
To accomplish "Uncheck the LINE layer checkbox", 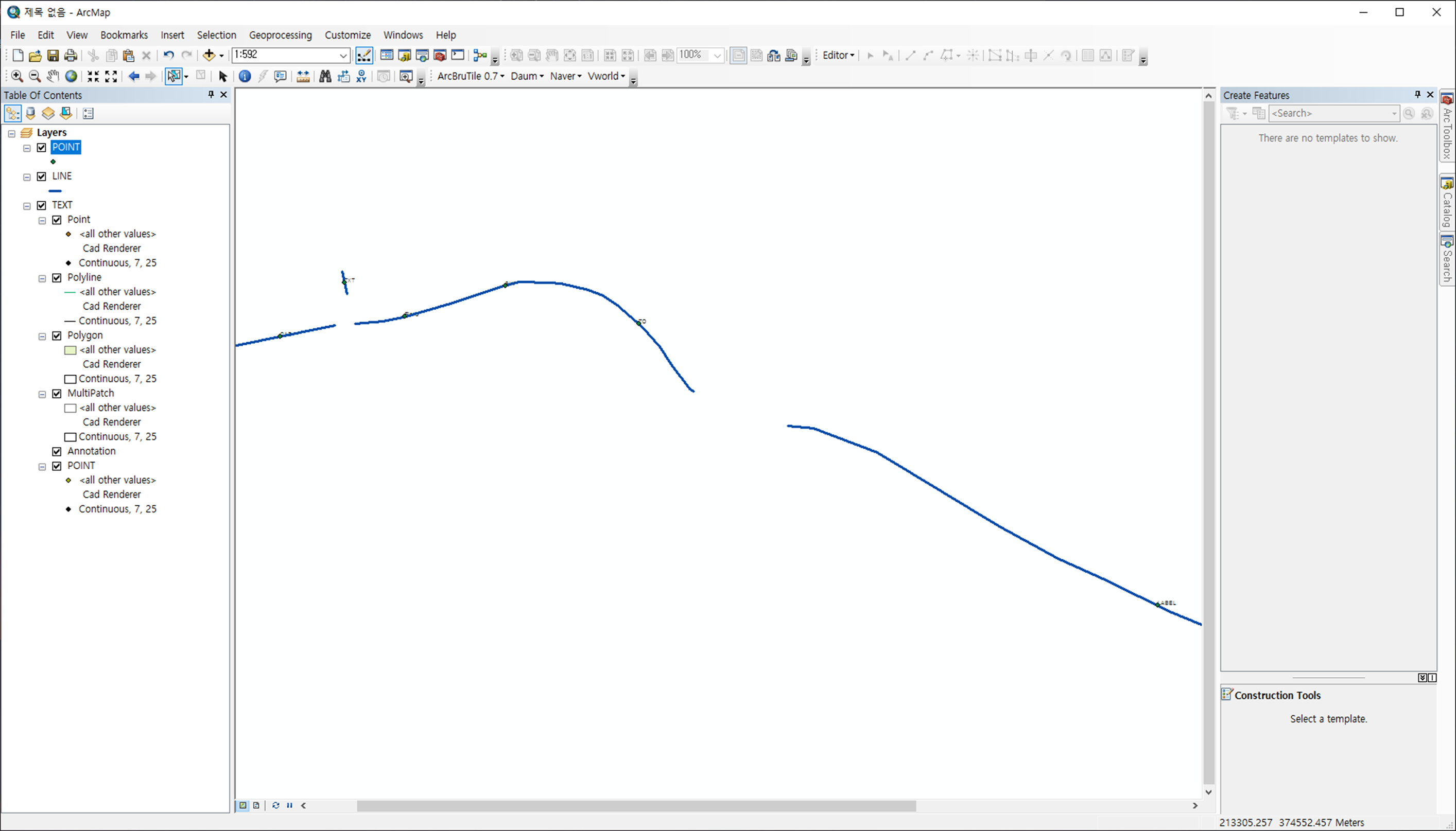I will [42, 176].
